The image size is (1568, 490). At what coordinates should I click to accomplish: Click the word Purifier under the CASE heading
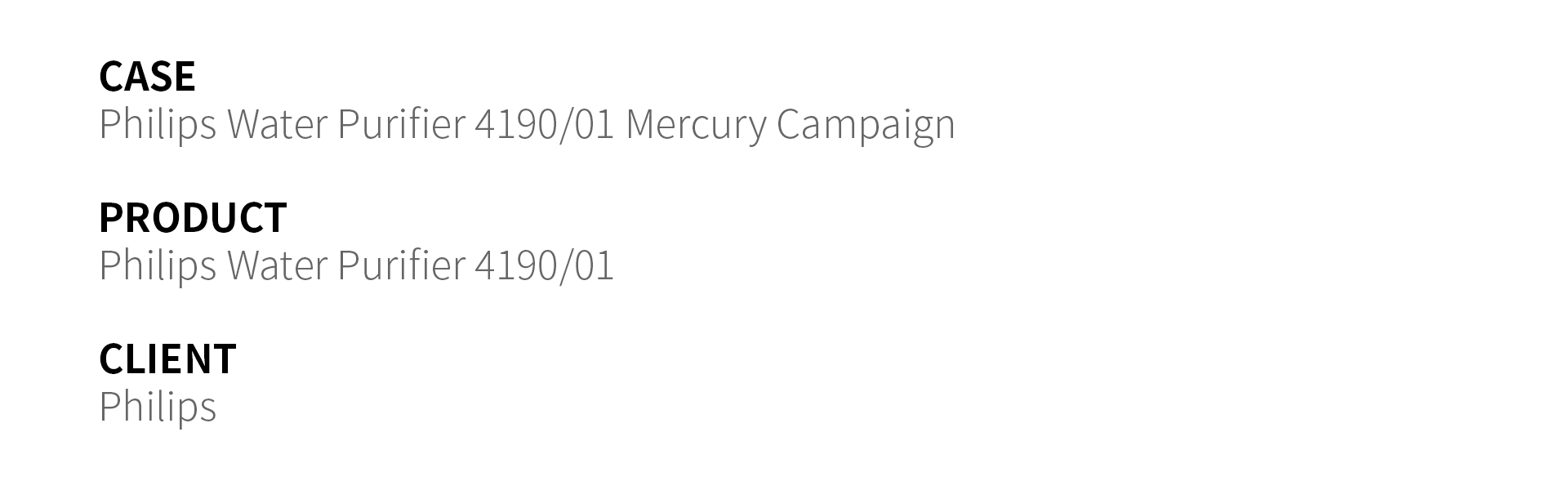(x=401, y=124)
